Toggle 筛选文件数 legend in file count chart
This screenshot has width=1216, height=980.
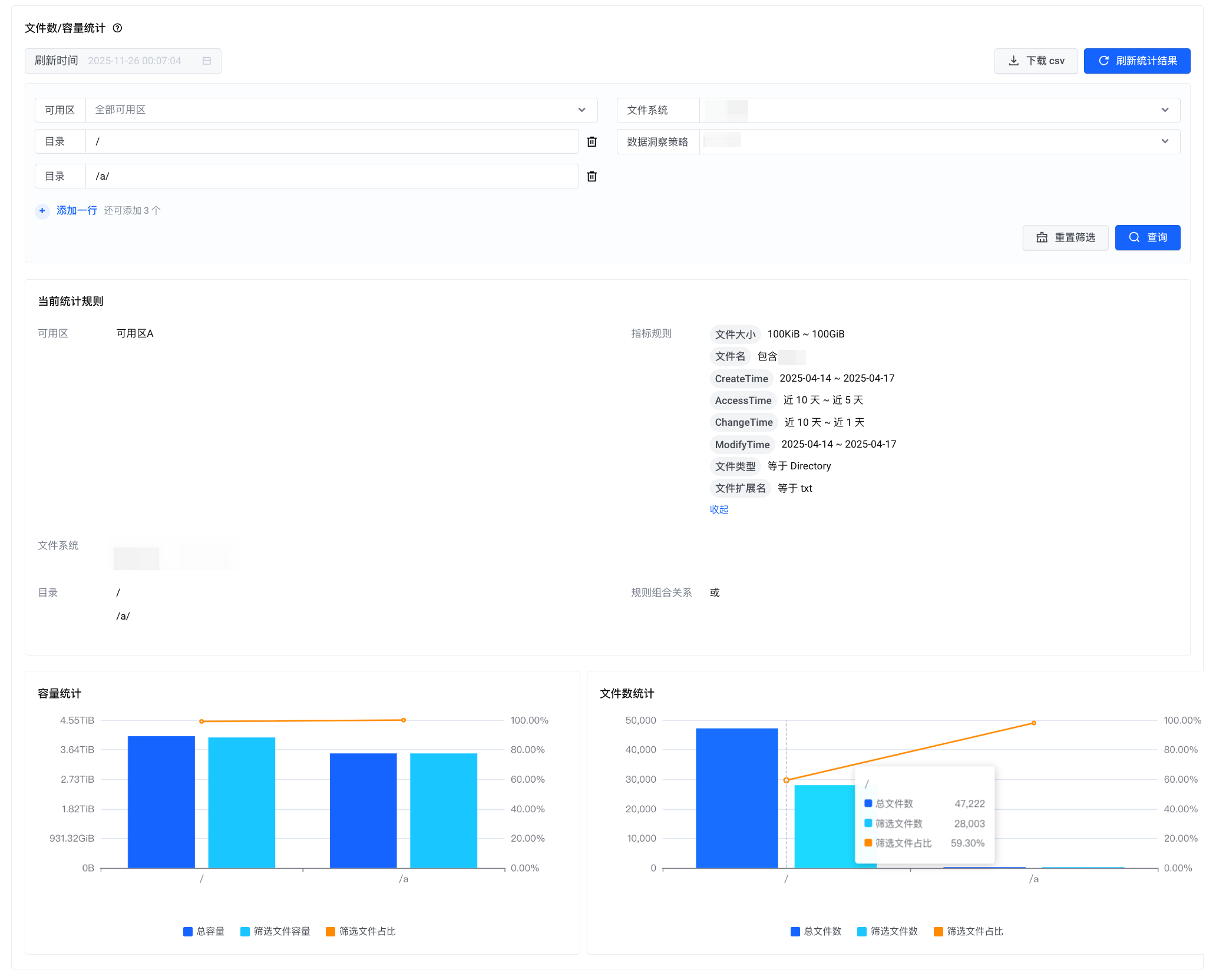click(x=887, y=932)
